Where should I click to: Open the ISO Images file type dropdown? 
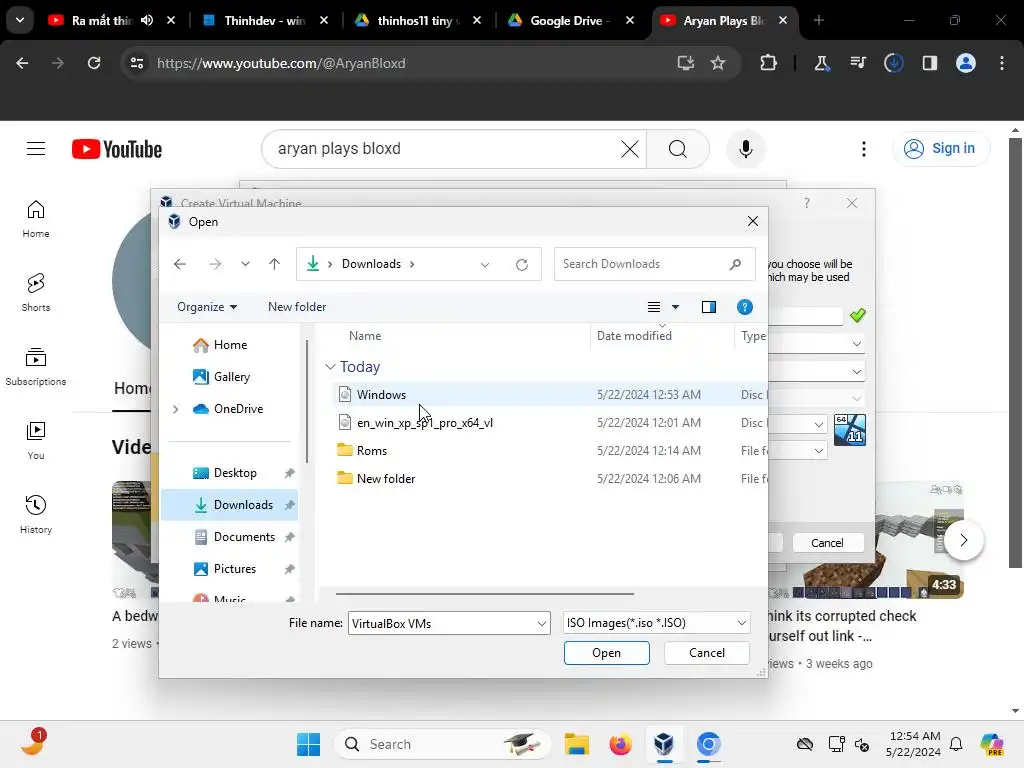click(656, 623)
